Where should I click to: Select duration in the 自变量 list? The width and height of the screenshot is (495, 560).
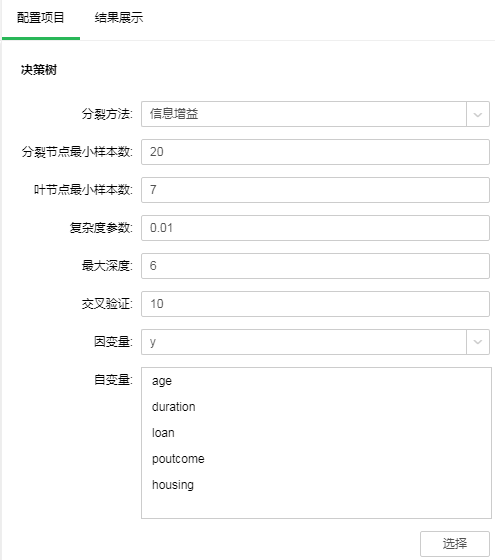(x=174, y=407)
